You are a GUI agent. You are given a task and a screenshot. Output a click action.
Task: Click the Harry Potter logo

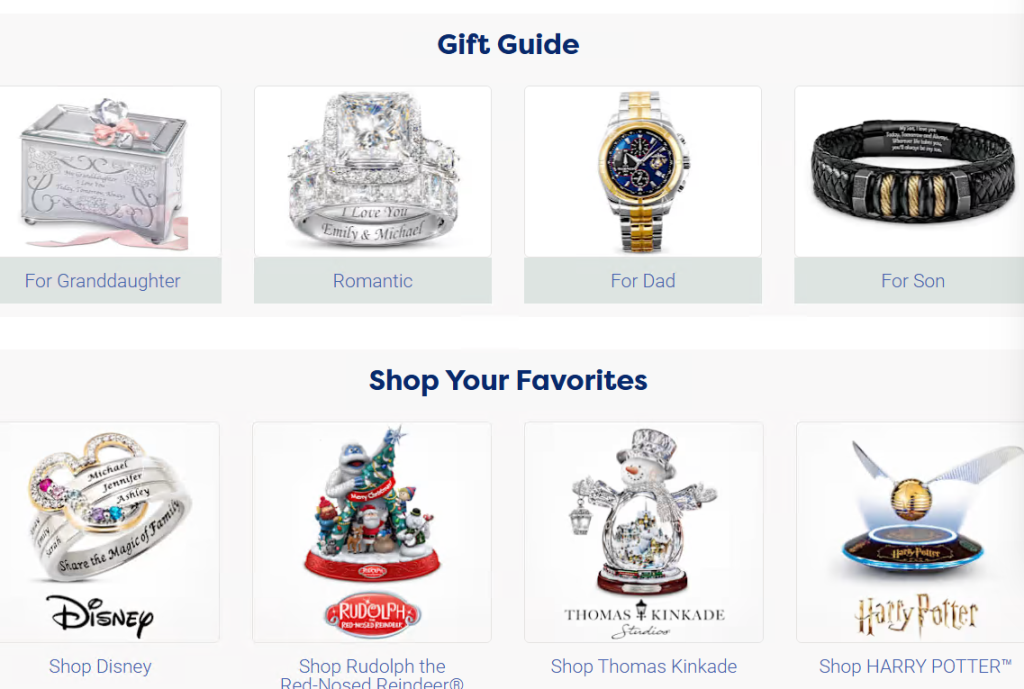tap(917, 615)
